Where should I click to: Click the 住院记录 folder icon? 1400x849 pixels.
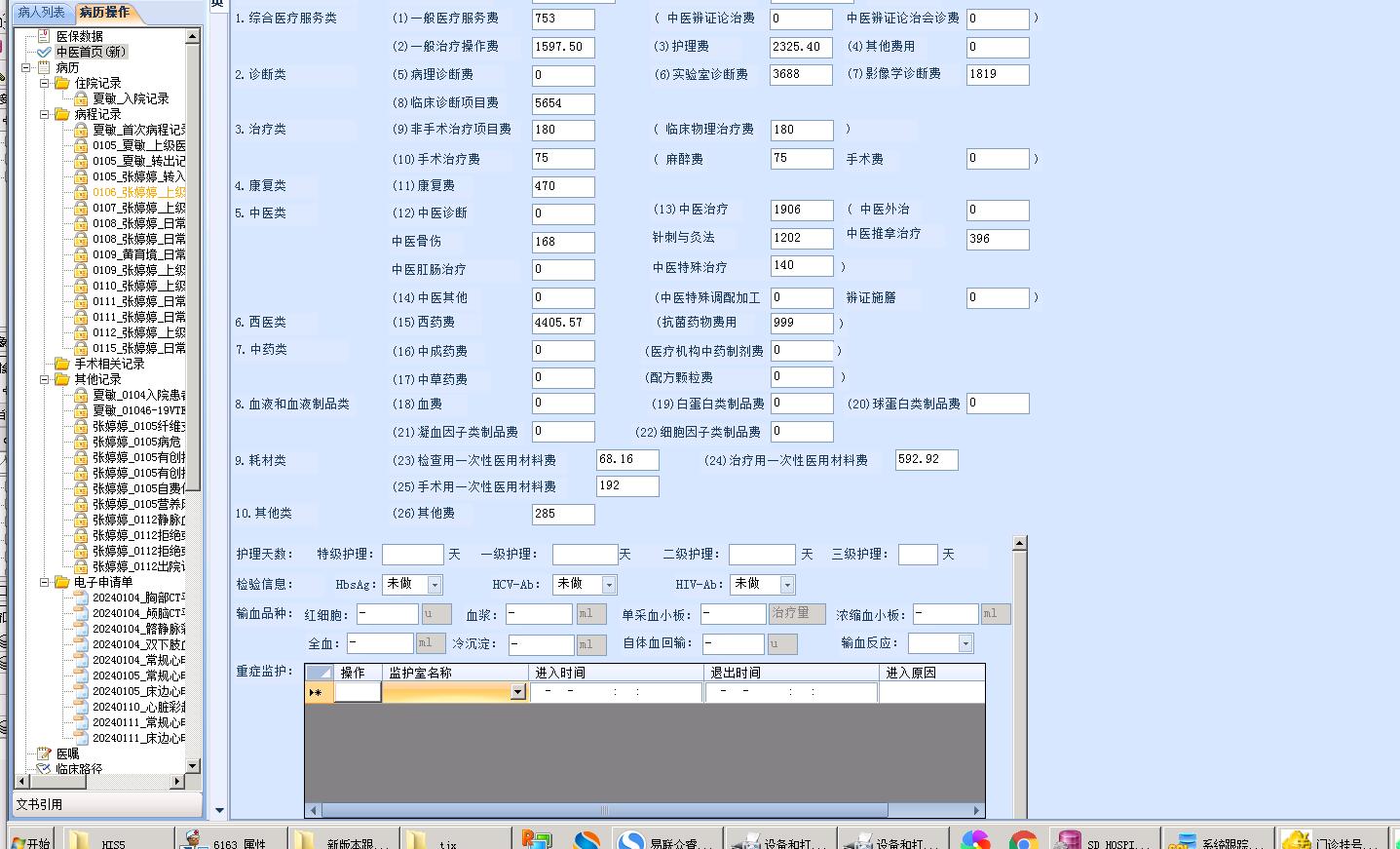(x=62, y=83)
